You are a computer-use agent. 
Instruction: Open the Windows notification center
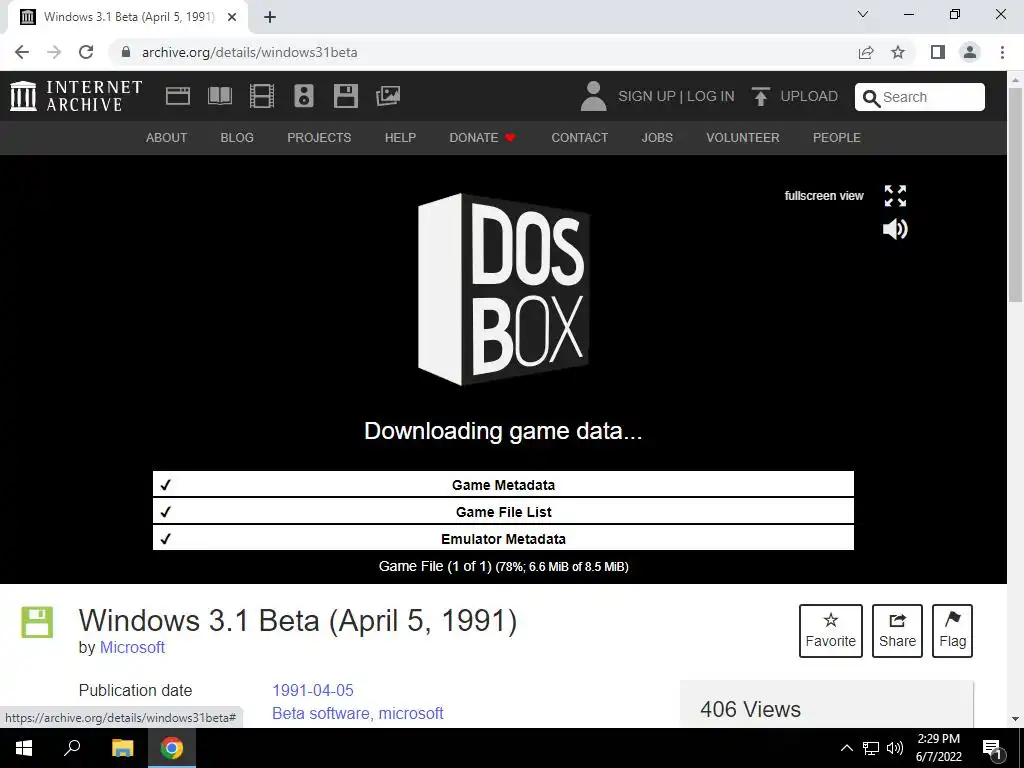point(993,748)
